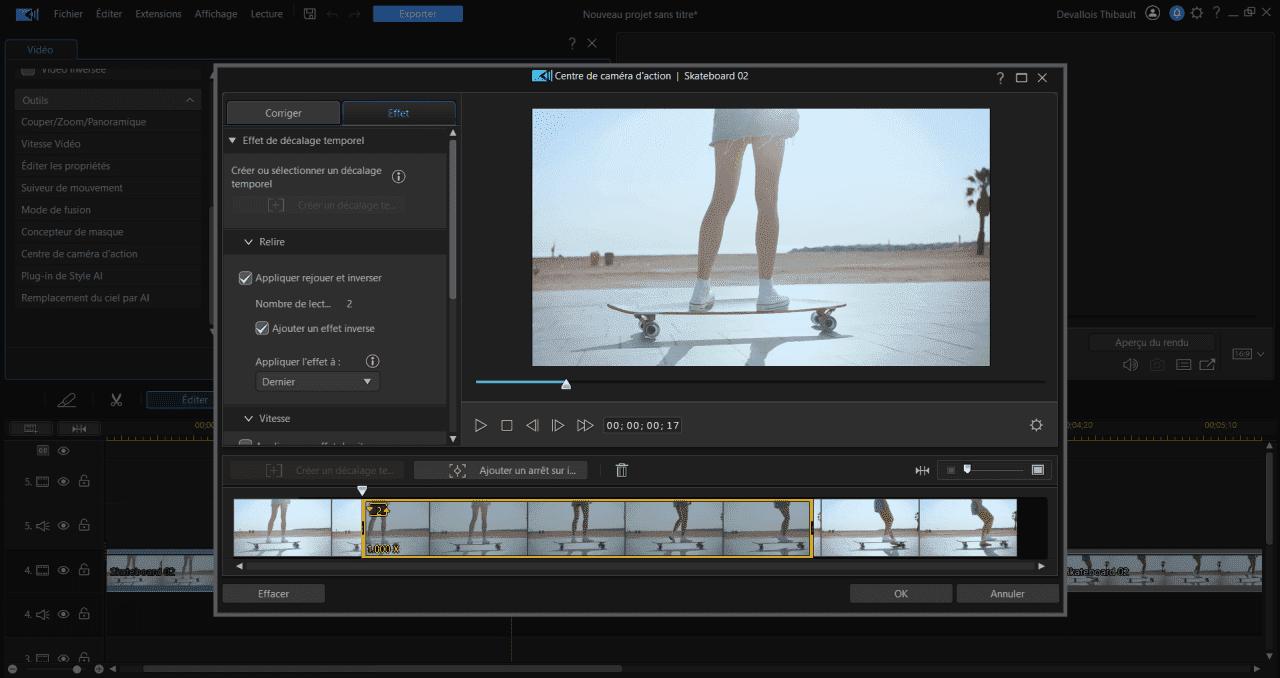Toggle visibility of track 5 with the eye icon
Image resolution: width=1280 pixels, height=678 pixels.
[62, 481]
